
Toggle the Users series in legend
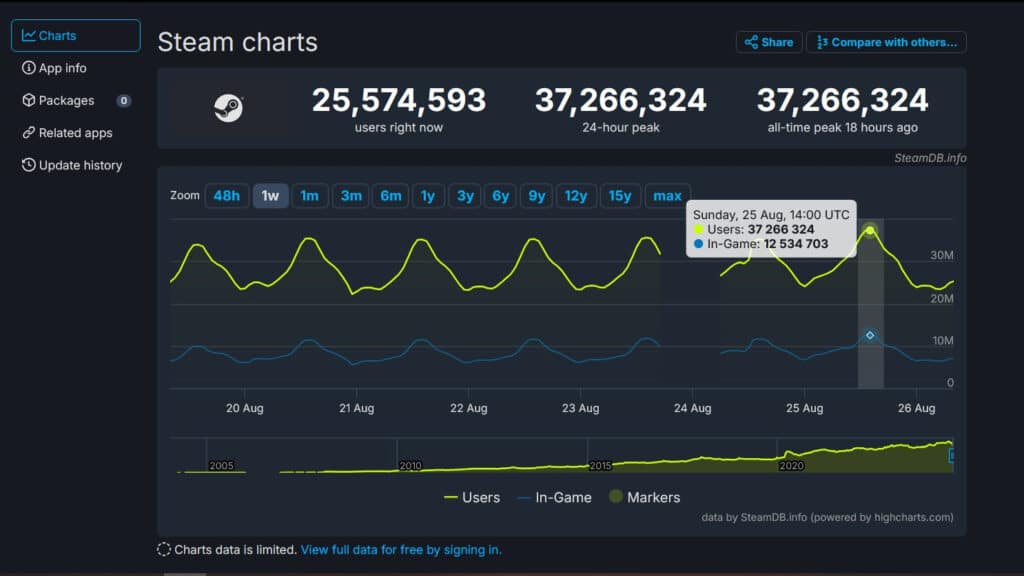pyautogui.click(x=472, y=498)
